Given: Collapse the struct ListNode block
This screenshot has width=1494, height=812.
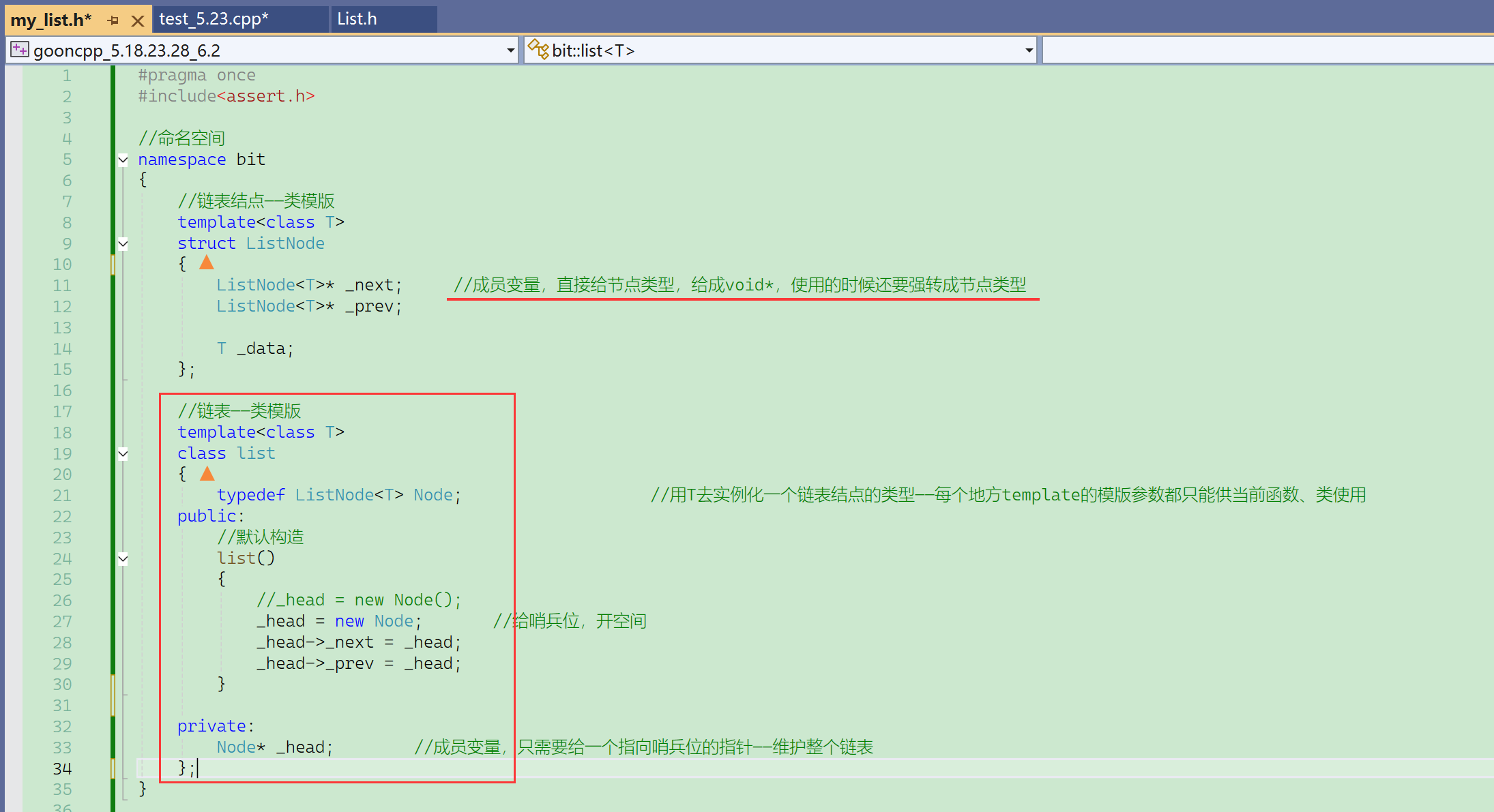Looking at the screenshot, I should pos(123,244).
